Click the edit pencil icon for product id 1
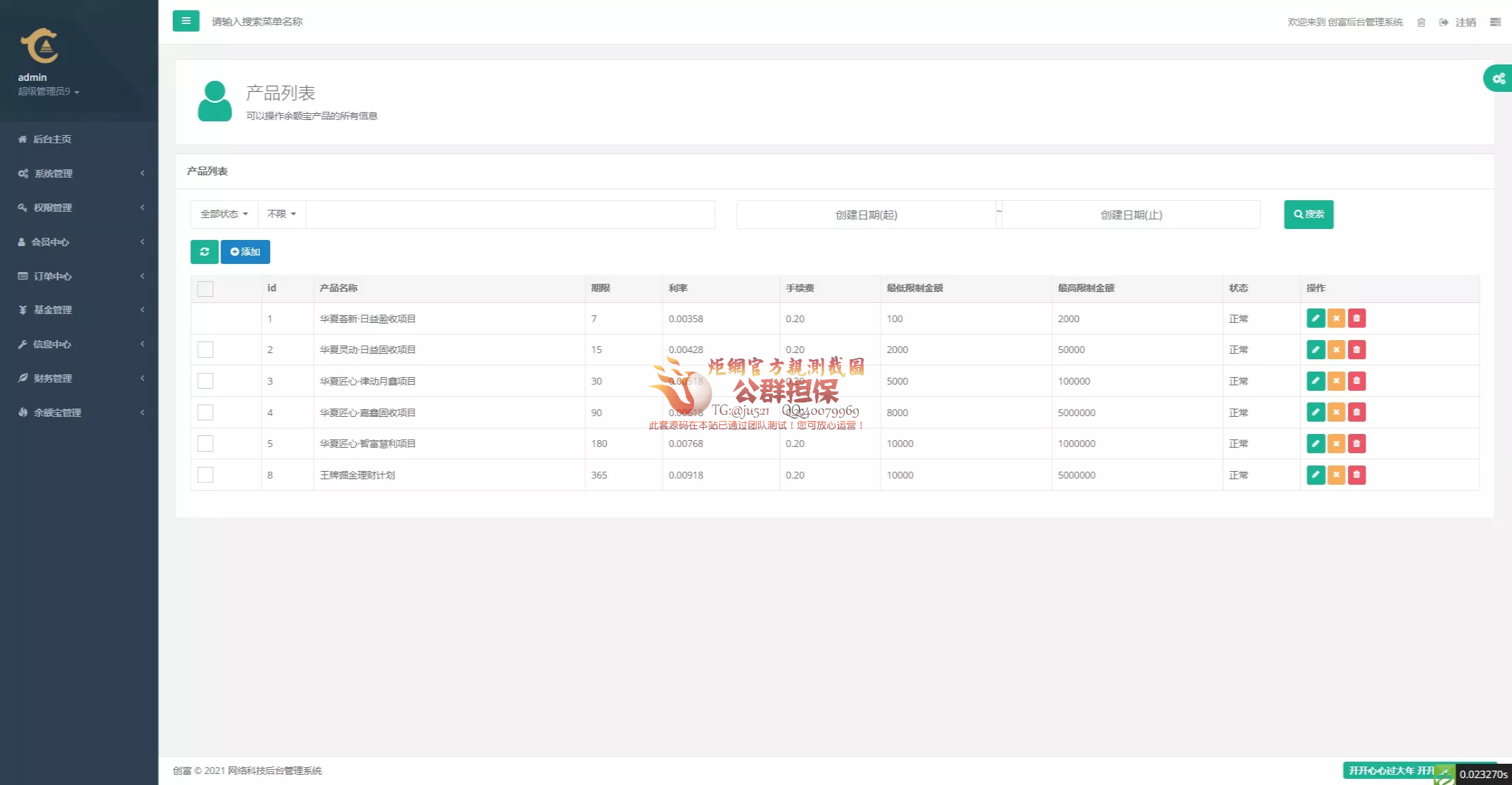 click(1315, 318)
